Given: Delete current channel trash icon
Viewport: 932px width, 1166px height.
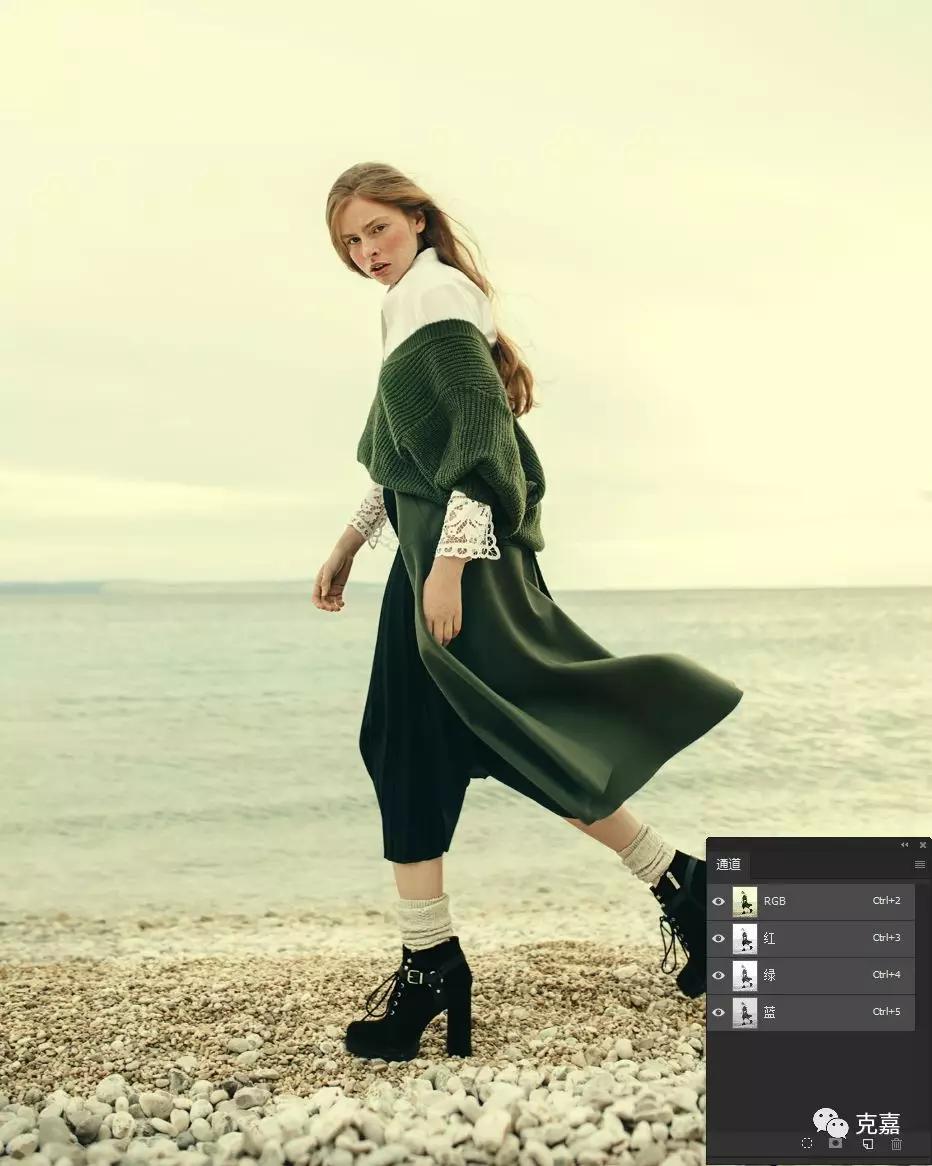Looking at the screenshot, I should point(896,1144).
